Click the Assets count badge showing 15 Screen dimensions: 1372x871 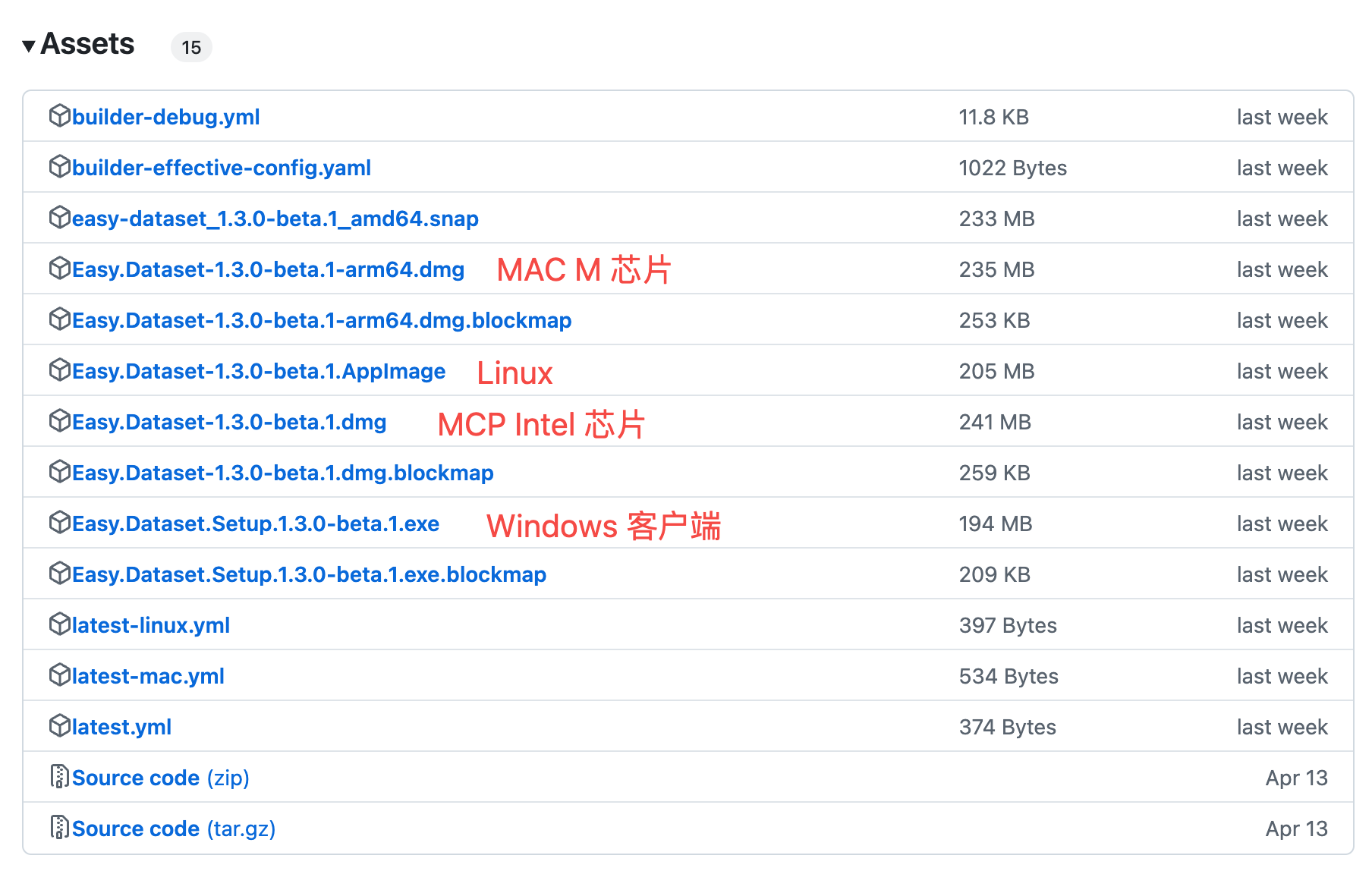click(191, 47)
